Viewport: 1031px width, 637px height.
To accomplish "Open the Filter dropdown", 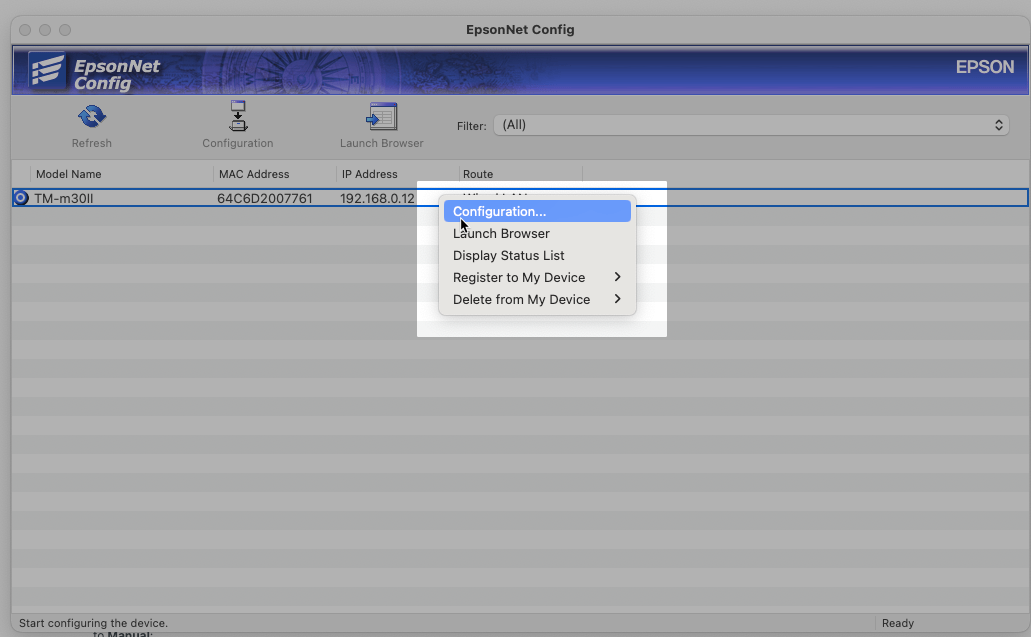I will [751, 125].
